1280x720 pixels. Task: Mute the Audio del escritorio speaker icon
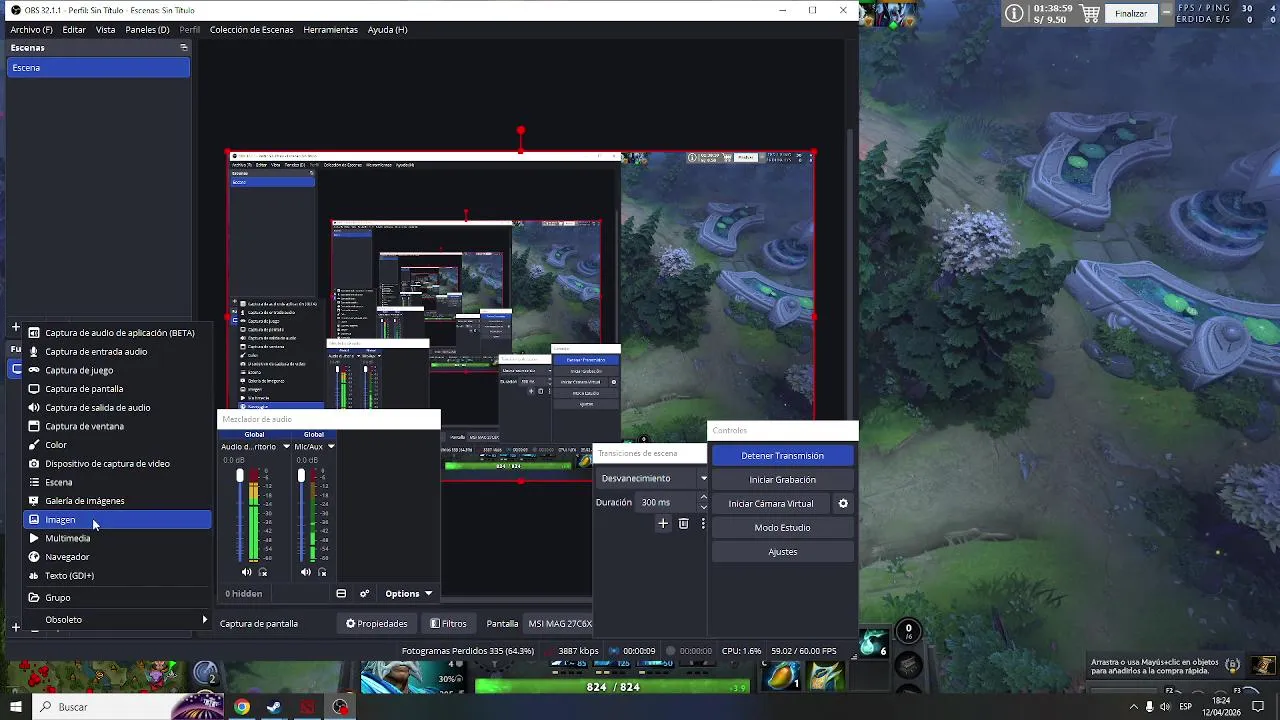(246, 572)
